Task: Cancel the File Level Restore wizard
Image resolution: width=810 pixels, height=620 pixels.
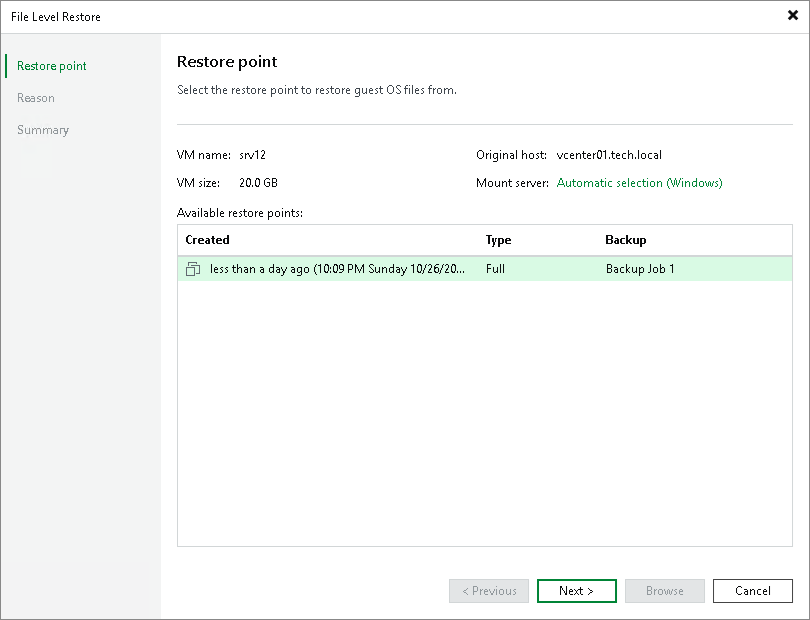Action: [x=752, y=590]
